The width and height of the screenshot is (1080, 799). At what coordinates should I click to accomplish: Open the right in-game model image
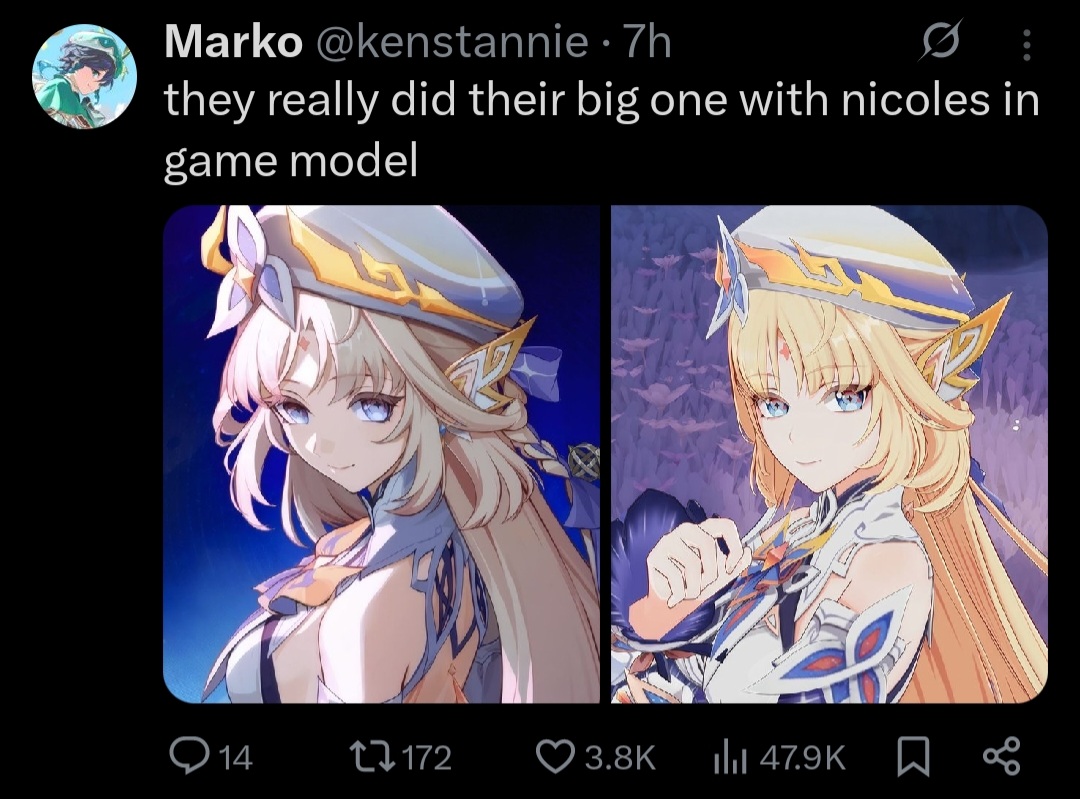click(829, 454)
